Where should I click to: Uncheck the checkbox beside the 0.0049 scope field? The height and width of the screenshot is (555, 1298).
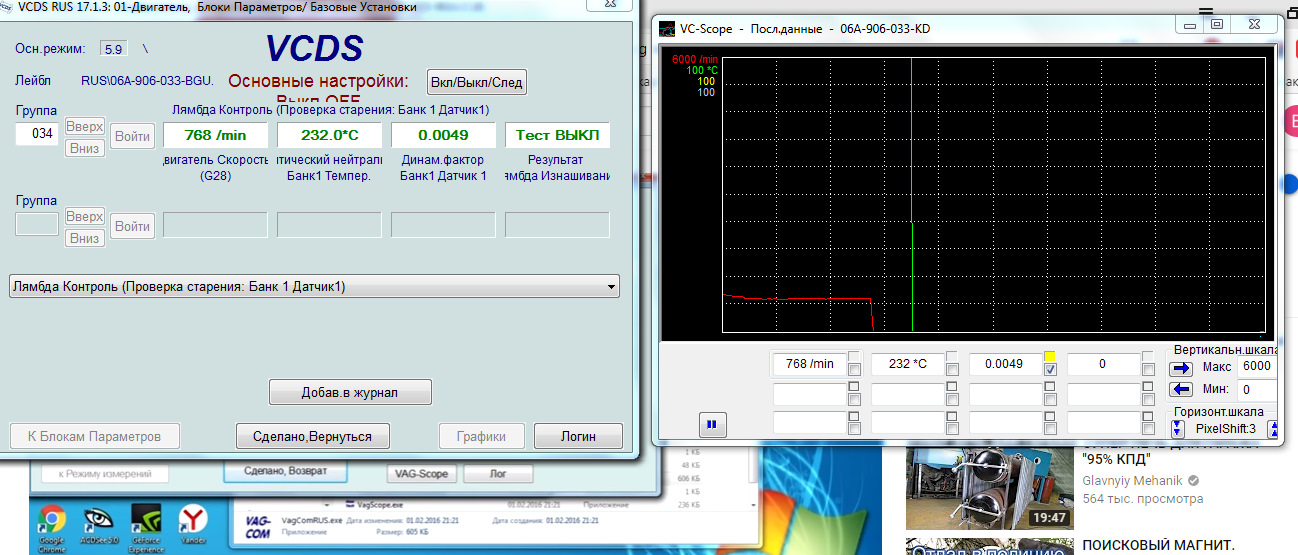[1050, 371]
